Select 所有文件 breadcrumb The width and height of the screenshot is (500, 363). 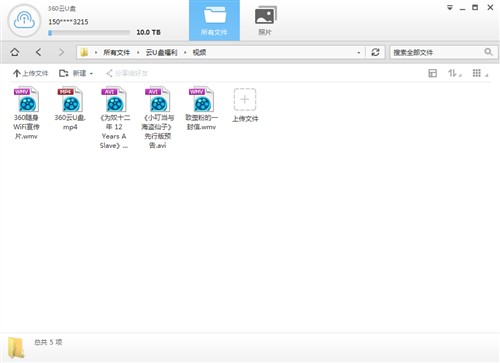coord(116,52)
